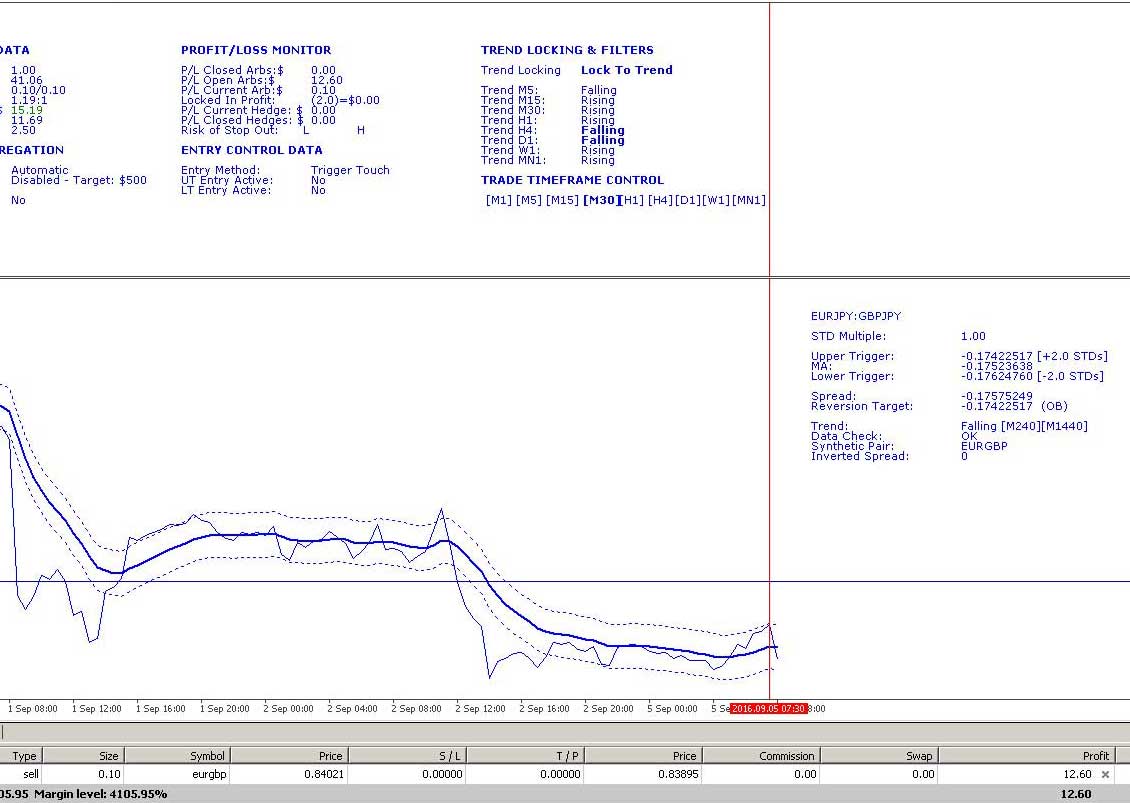Toggle the Lock To Trend setting

coord(626,70)
